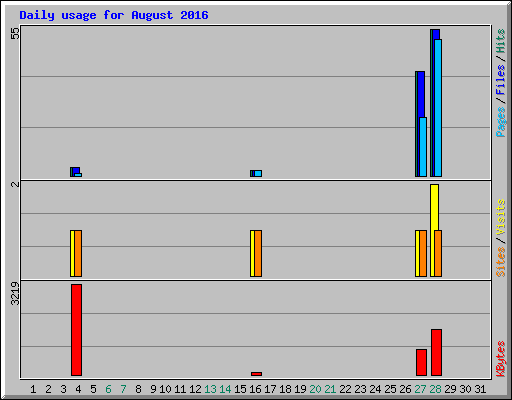Click the y-axis value '55'
512x400 pixels.
15,33
